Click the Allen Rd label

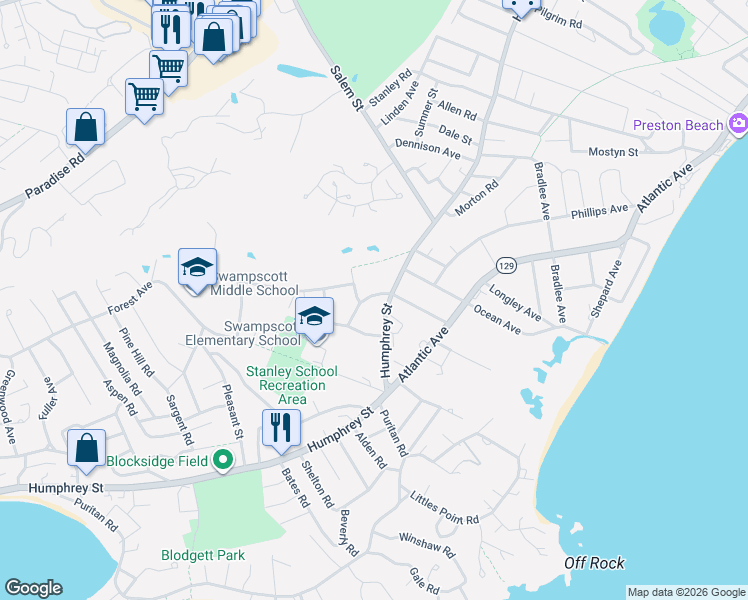(457, 110)
